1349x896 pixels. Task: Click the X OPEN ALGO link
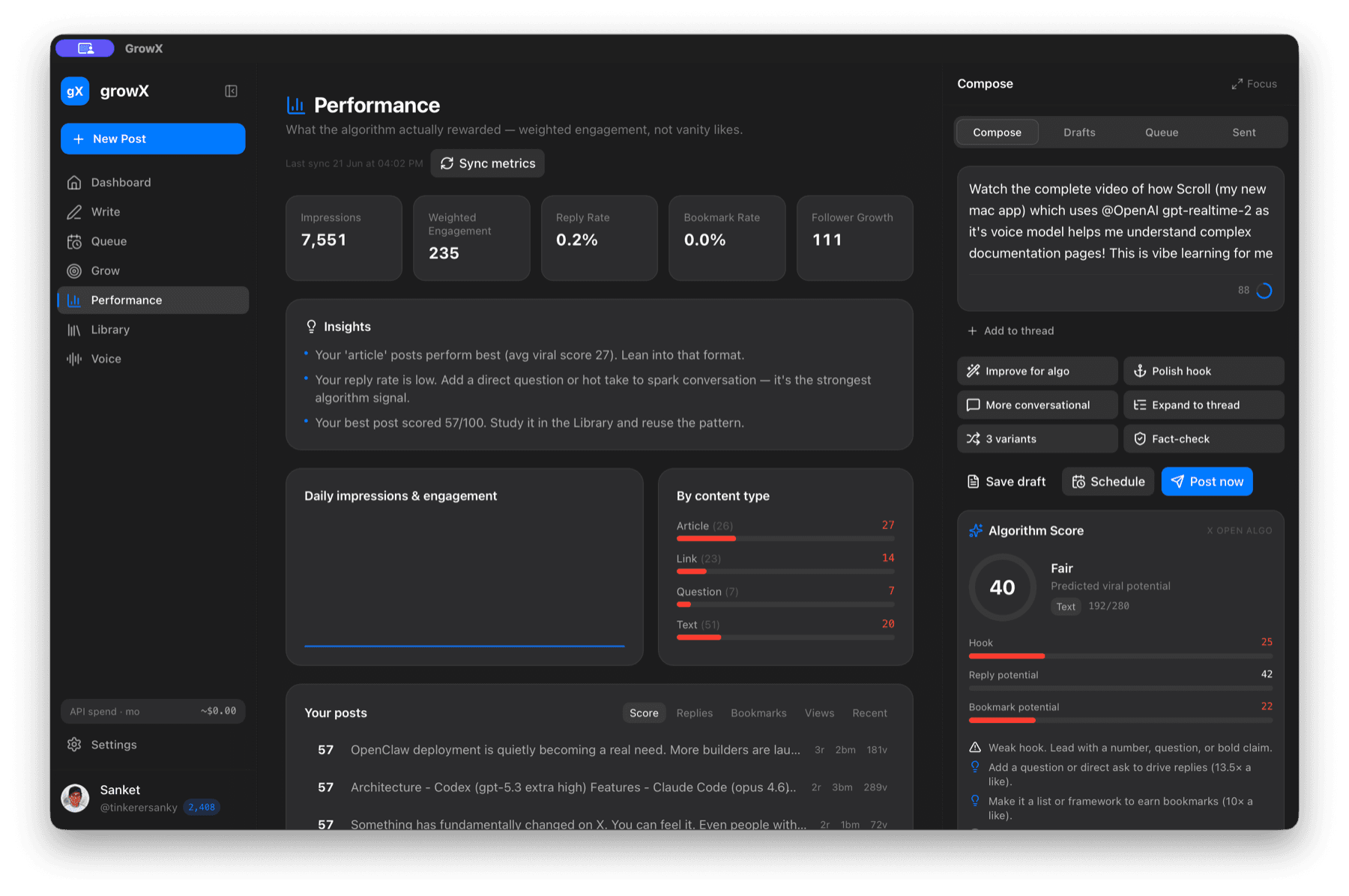point(1240,530)
